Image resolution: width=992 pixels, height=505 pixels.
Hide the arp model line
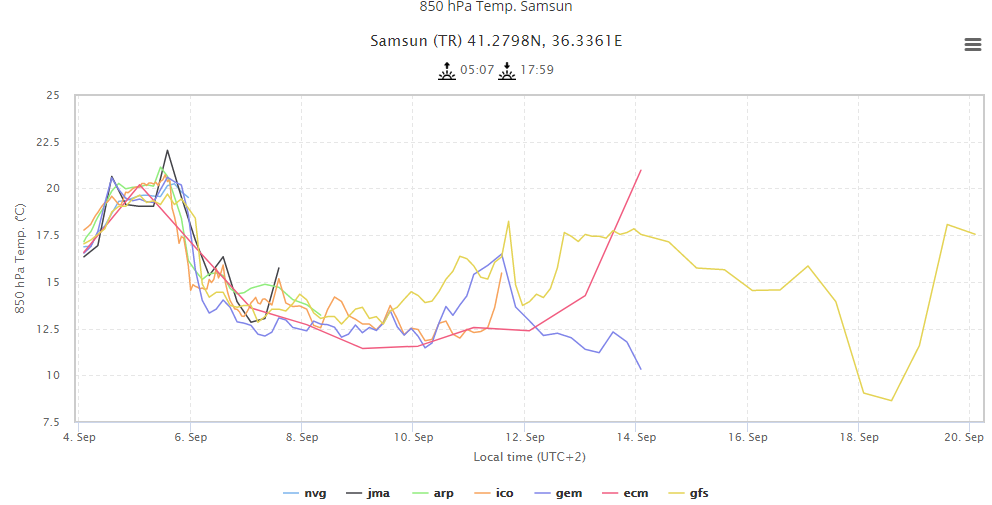[x=433, y=493]
